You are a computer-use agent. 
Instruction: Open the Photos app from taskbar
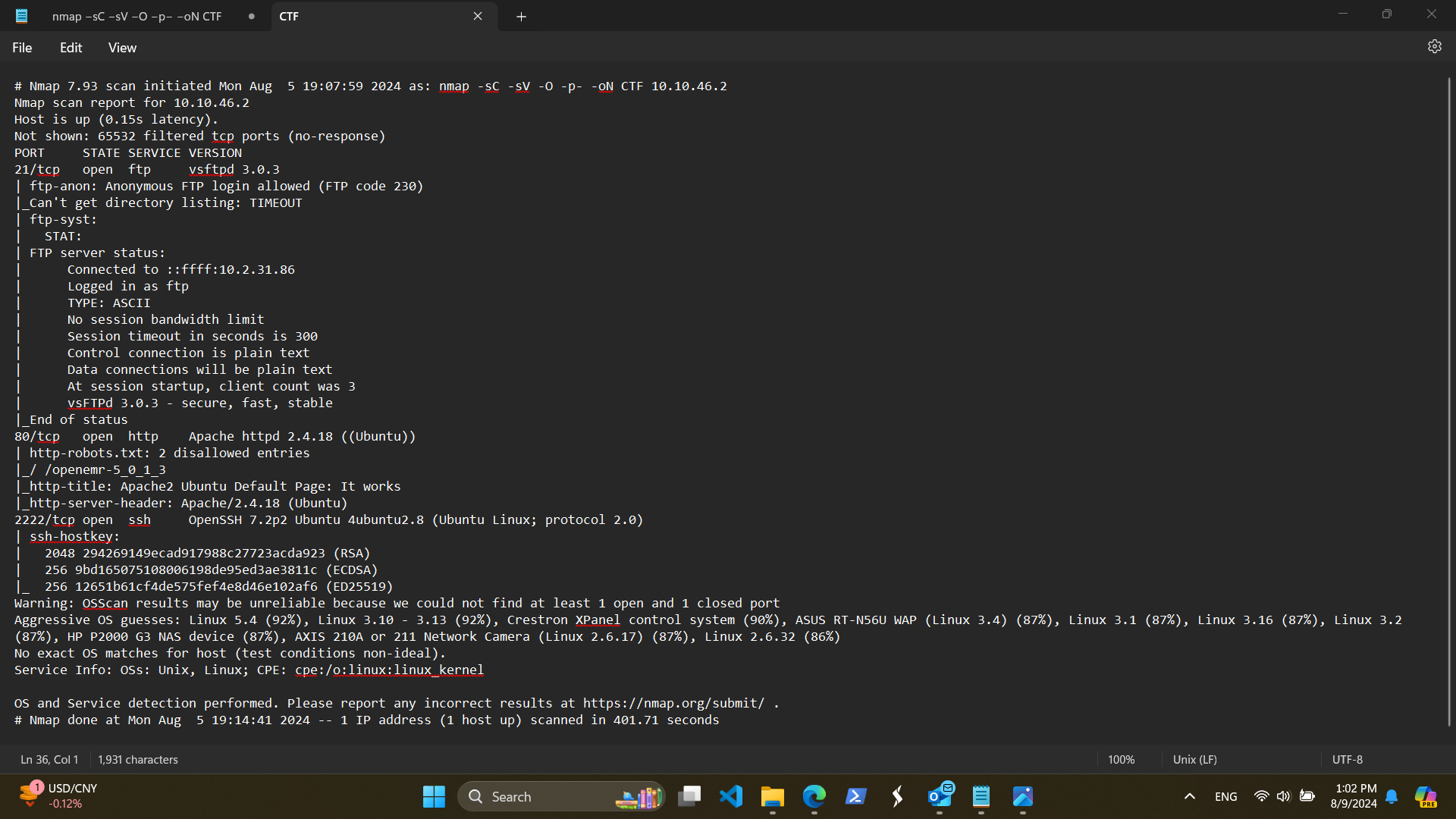pyautogui.click(x=1023, y=796)
